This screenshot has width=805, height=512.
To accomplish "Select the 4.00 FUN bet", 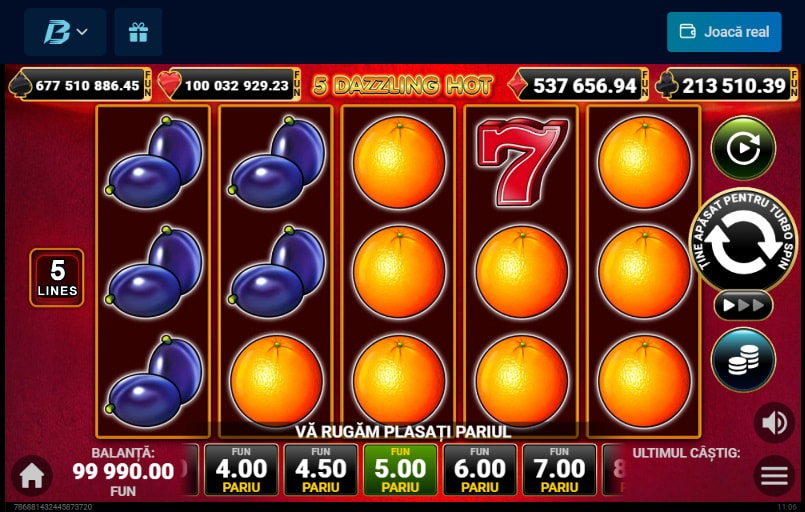I will click(x=241, y=469).
